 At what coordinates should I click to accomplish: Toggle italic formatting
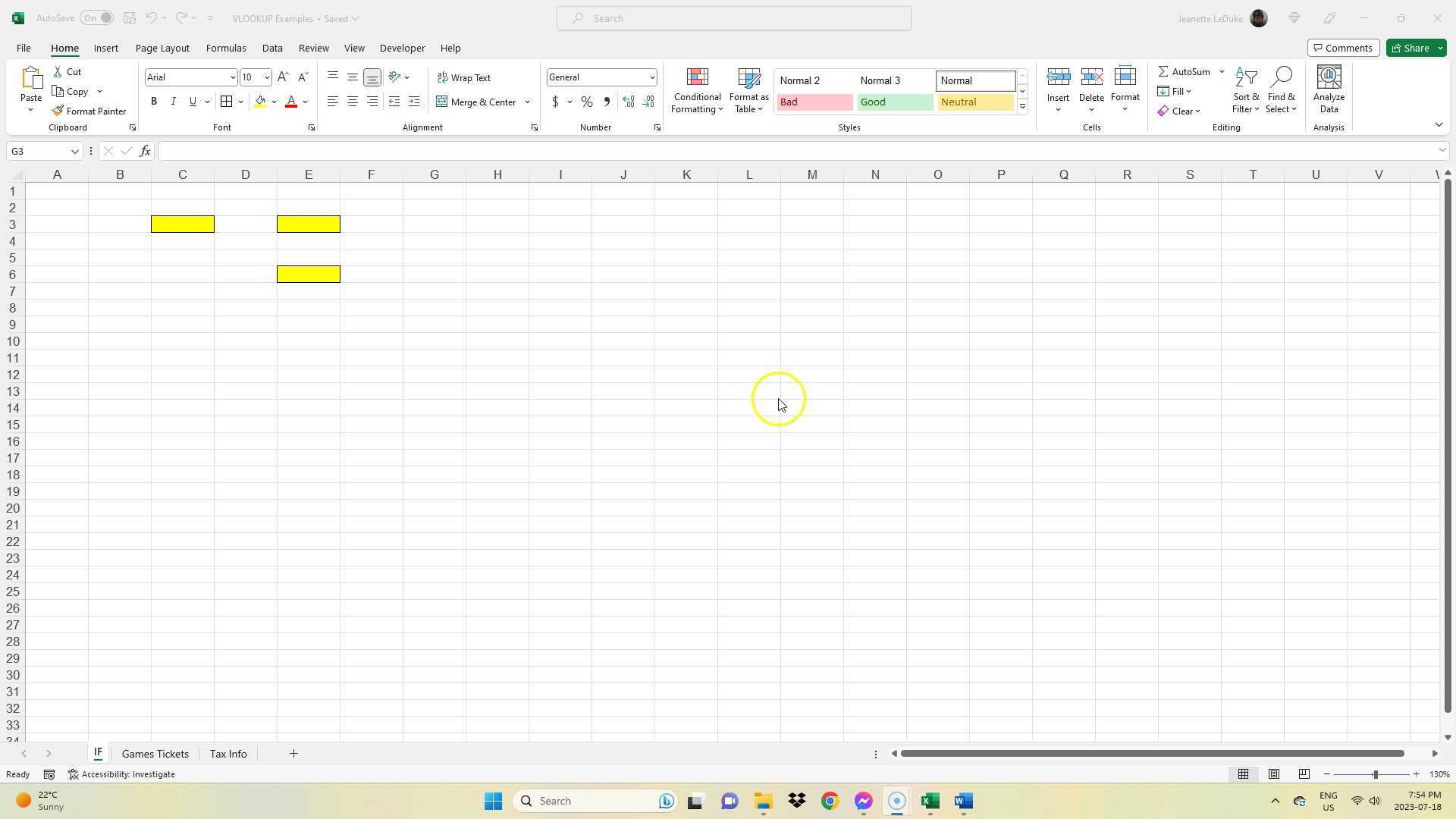click(x=173, y=101)
